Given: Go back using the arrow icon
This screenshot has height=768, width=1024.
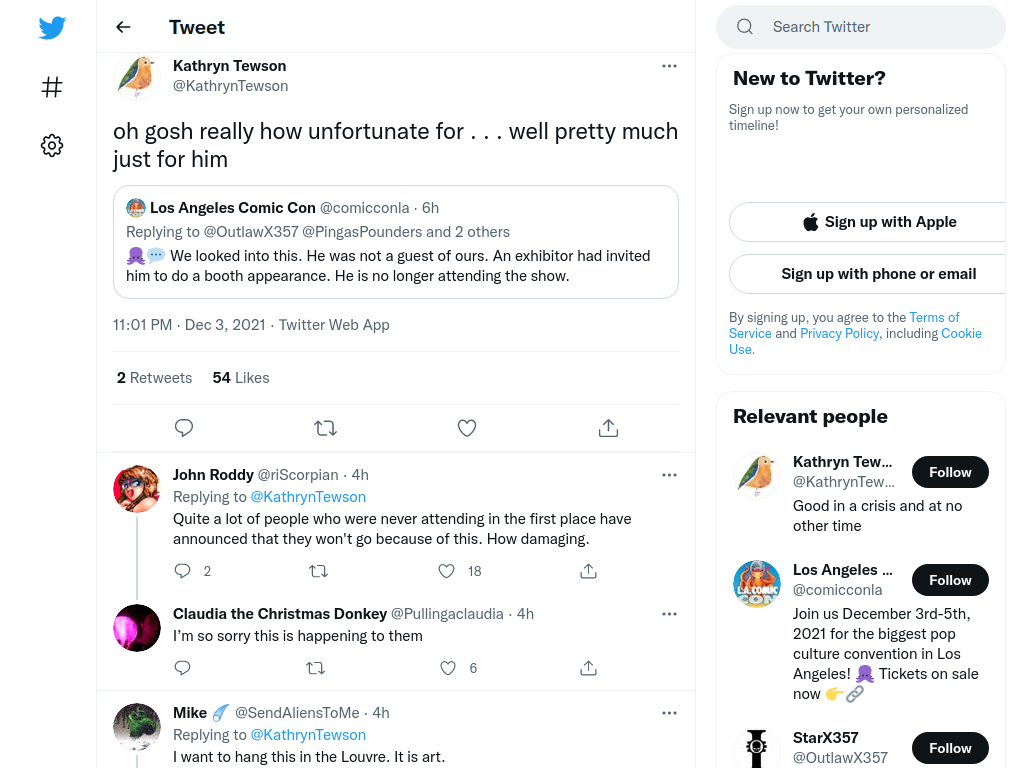Looking at the screenshot, I should click(x=123, y=27).
